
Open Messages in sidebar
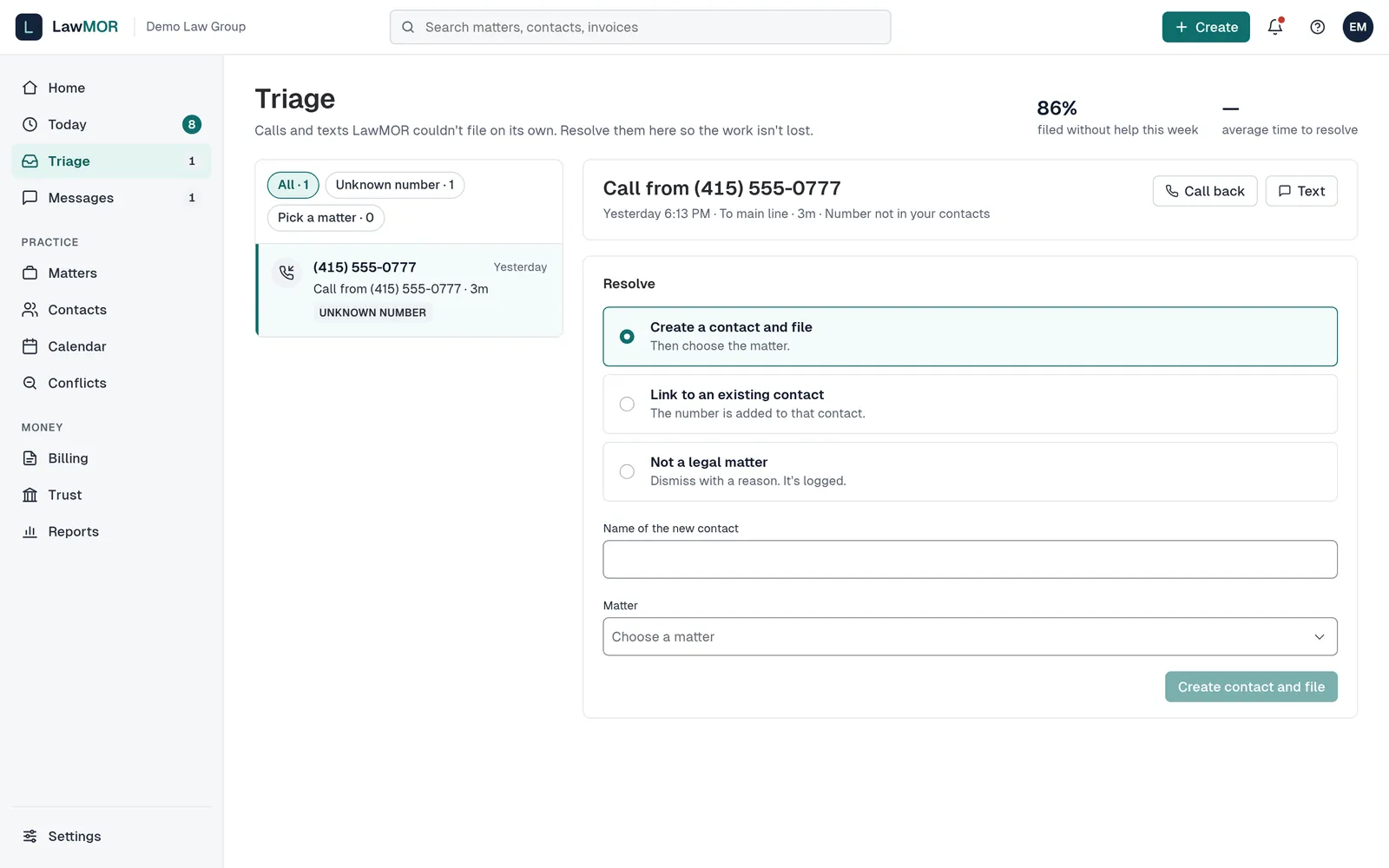(x=111, y=198)
